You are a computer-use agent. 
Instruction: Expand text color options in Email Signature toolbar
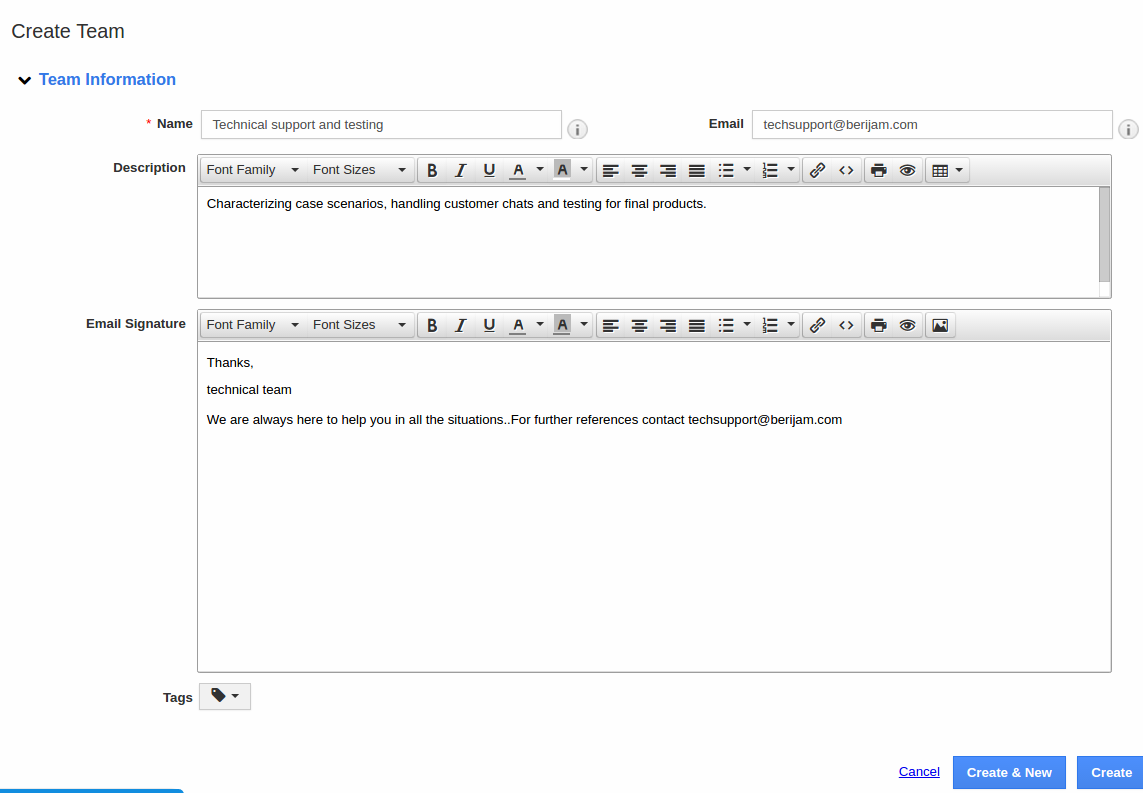(x=539, y=325)
